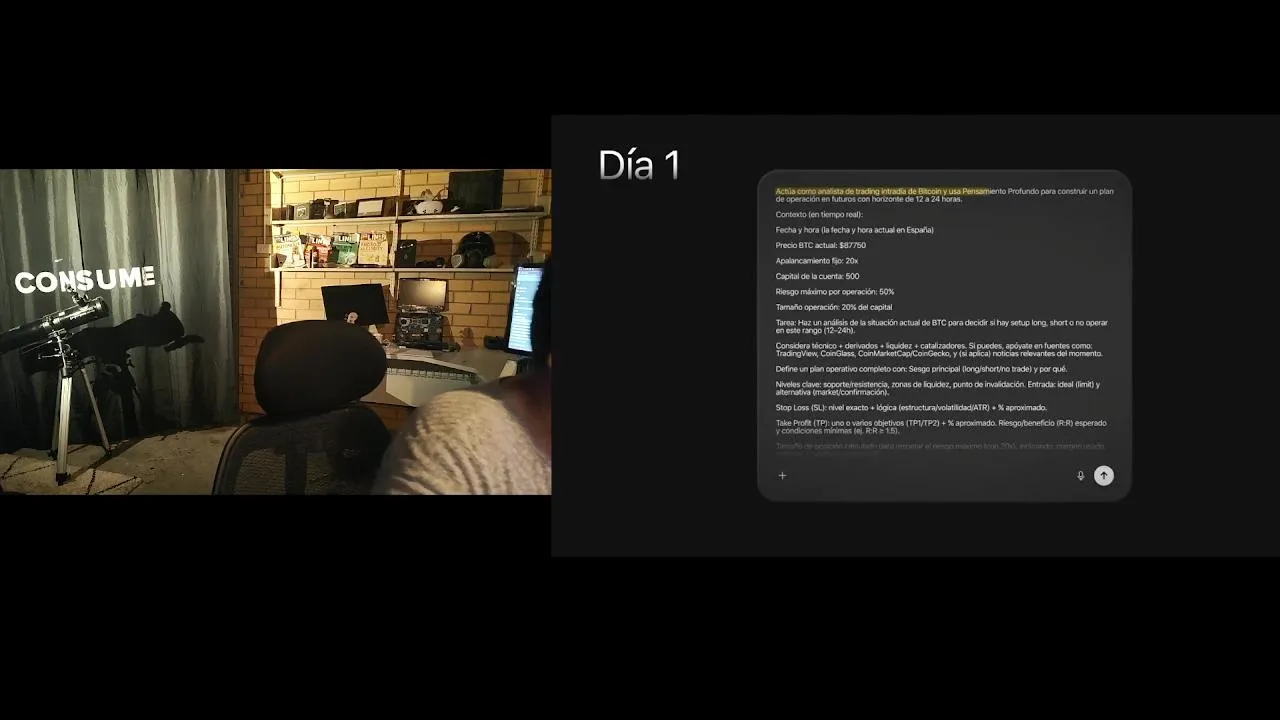The image size is (1280, 720).
Task: Click the webcam video of the desk room
Action: click(275, 332)
